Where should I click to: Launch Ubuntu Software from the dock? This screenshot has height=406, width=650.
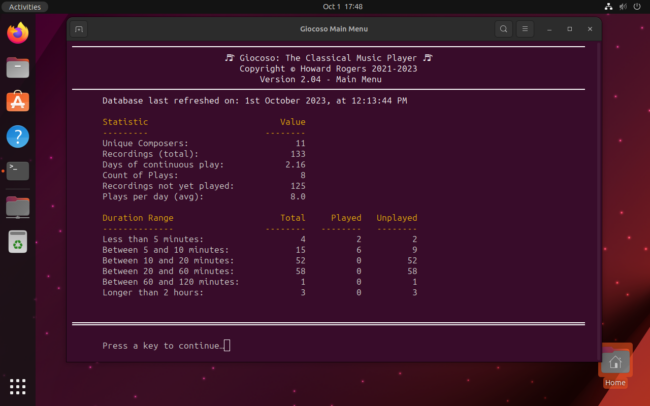pyautogui.click(x=17, y=102)
